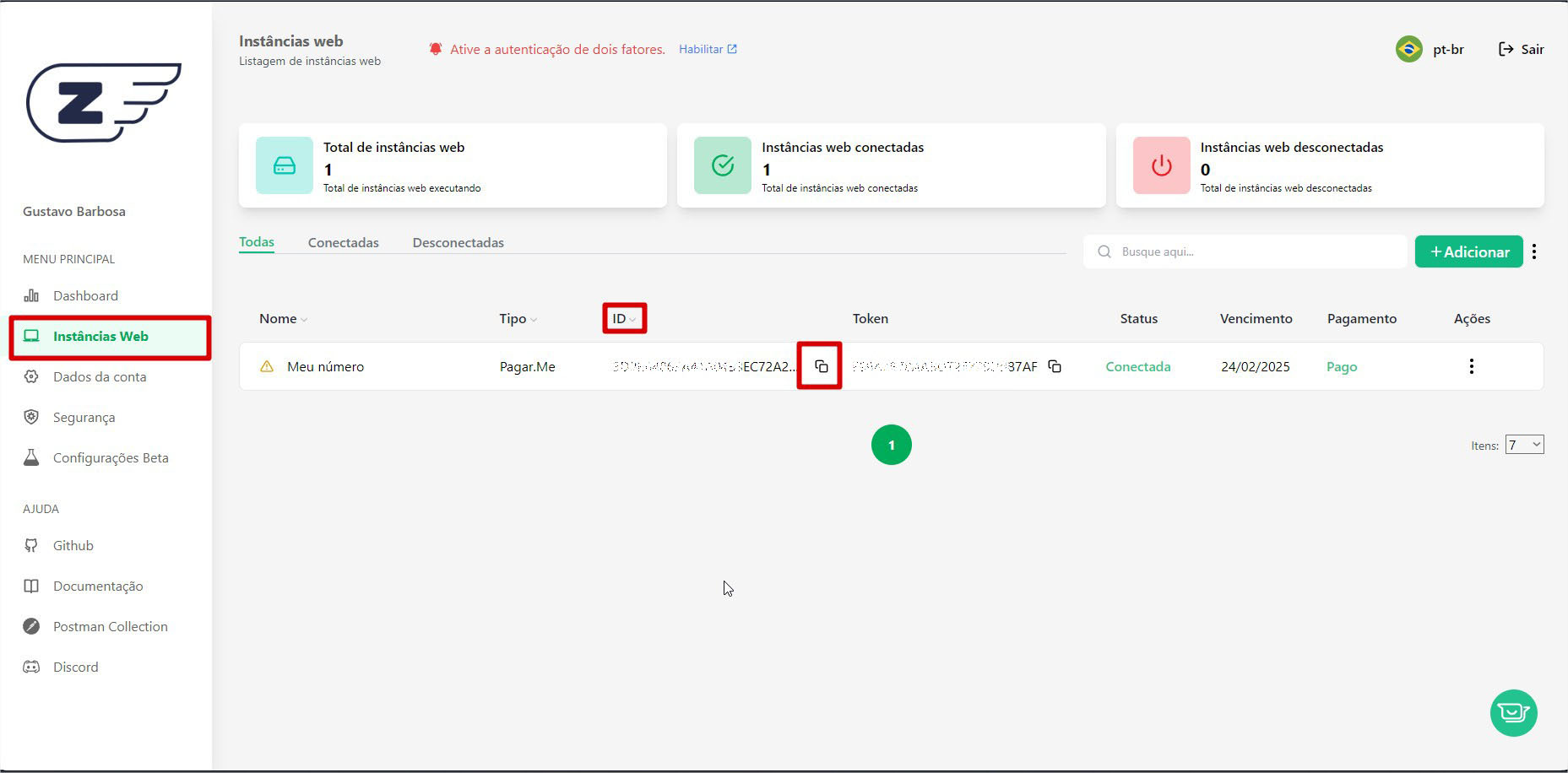Open actions menu for Meu número row
This screenshot has width=1568, height=773.
click(1472, 366)
